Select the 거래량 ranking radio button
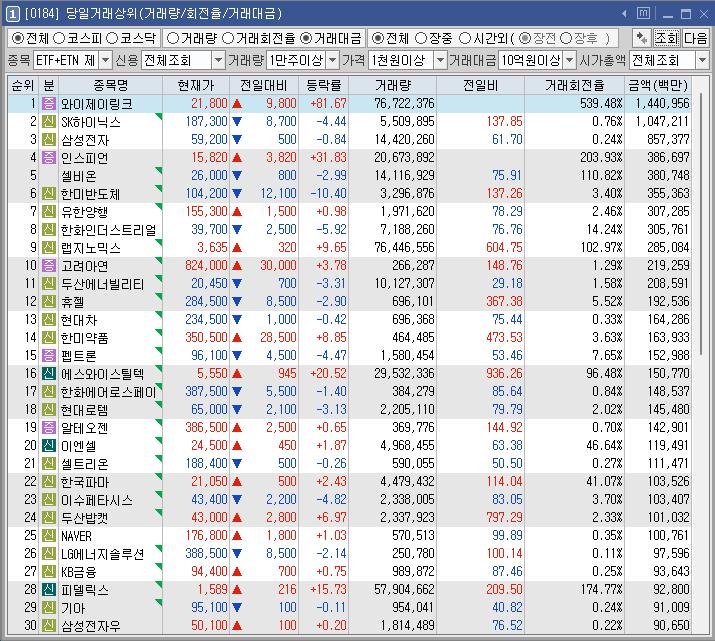715x641 pixels. point(173,38)
